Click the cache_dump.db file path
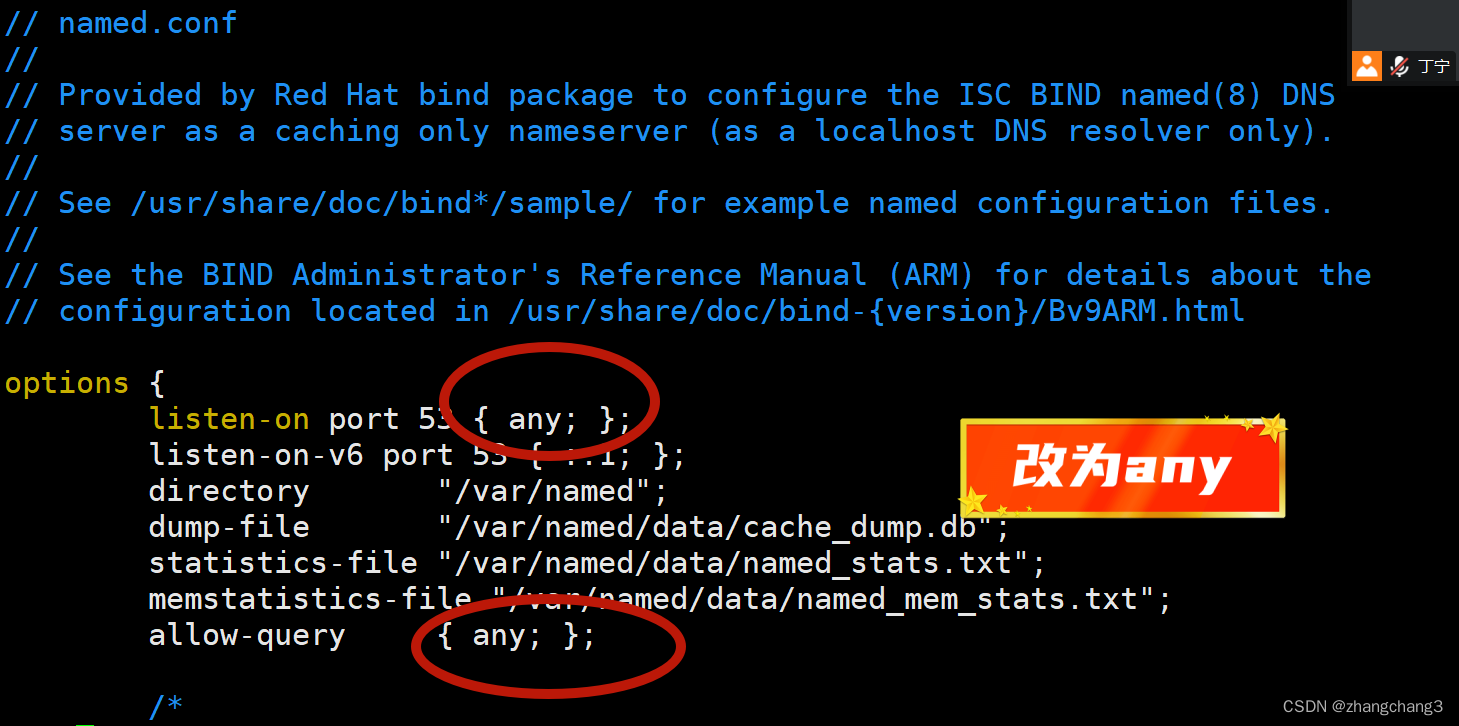 [x=723, y=527]
